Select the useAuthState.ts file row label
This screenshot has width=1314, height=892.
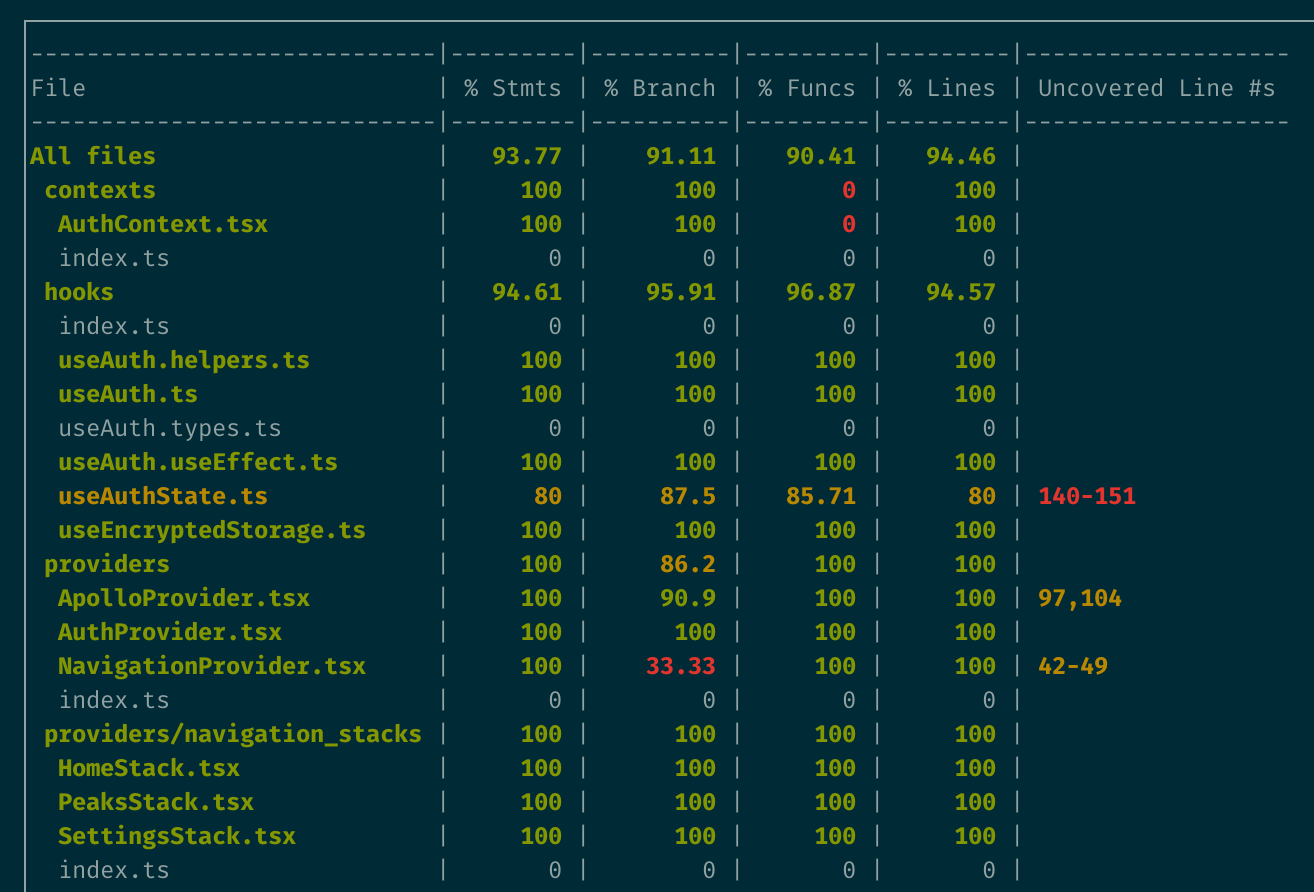click(162, 496)
